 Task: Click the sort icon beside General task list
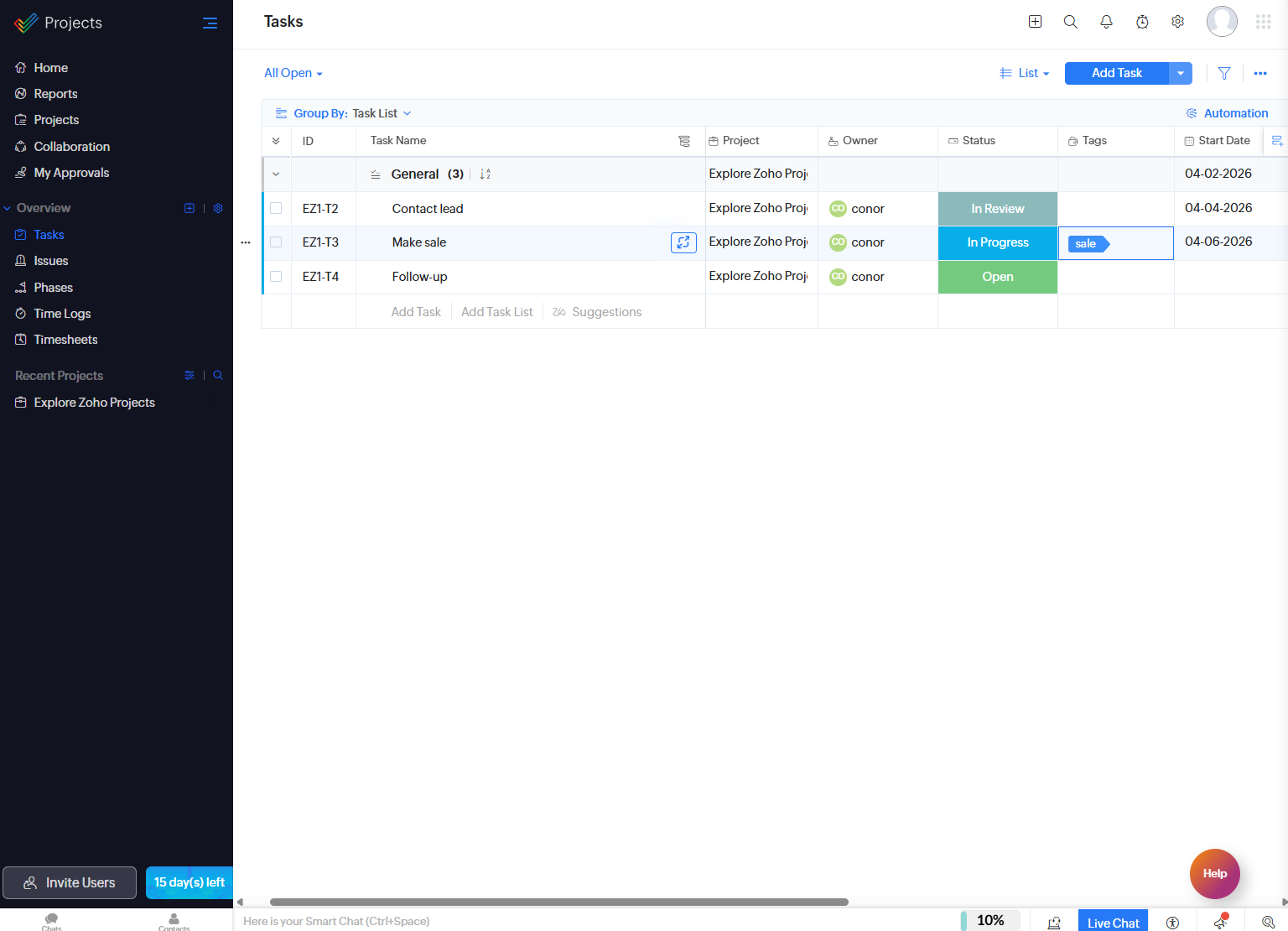[484, 174]
